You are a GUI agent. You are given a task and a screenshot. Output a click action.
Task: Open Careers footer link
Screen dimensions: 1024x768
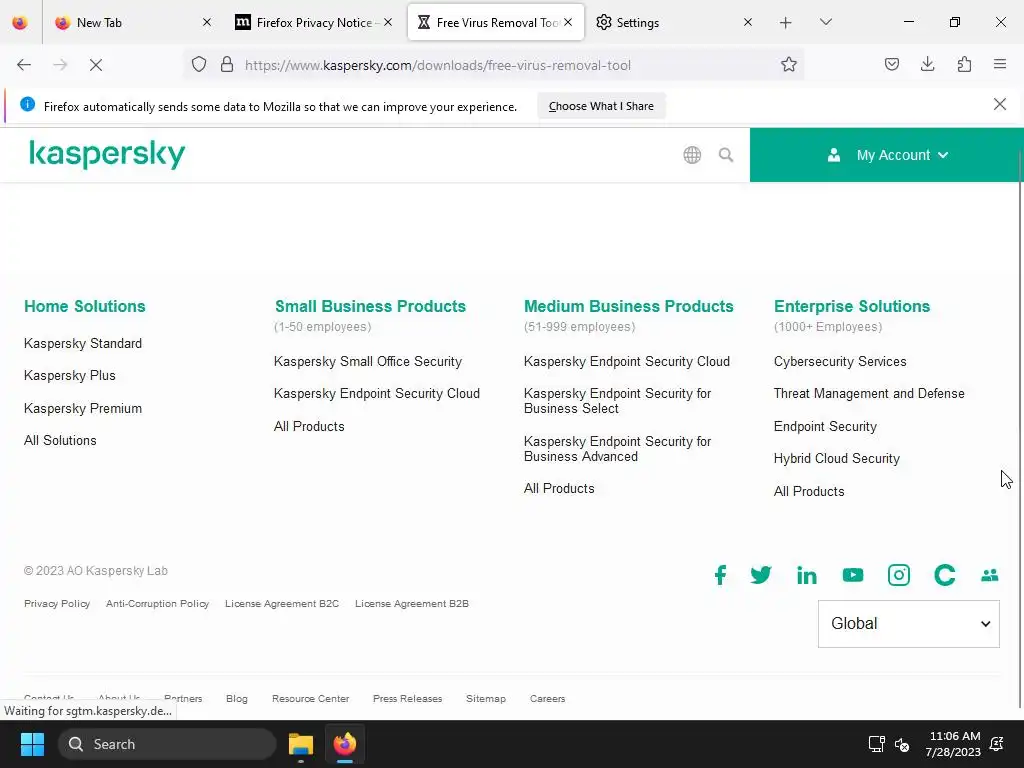547,698
